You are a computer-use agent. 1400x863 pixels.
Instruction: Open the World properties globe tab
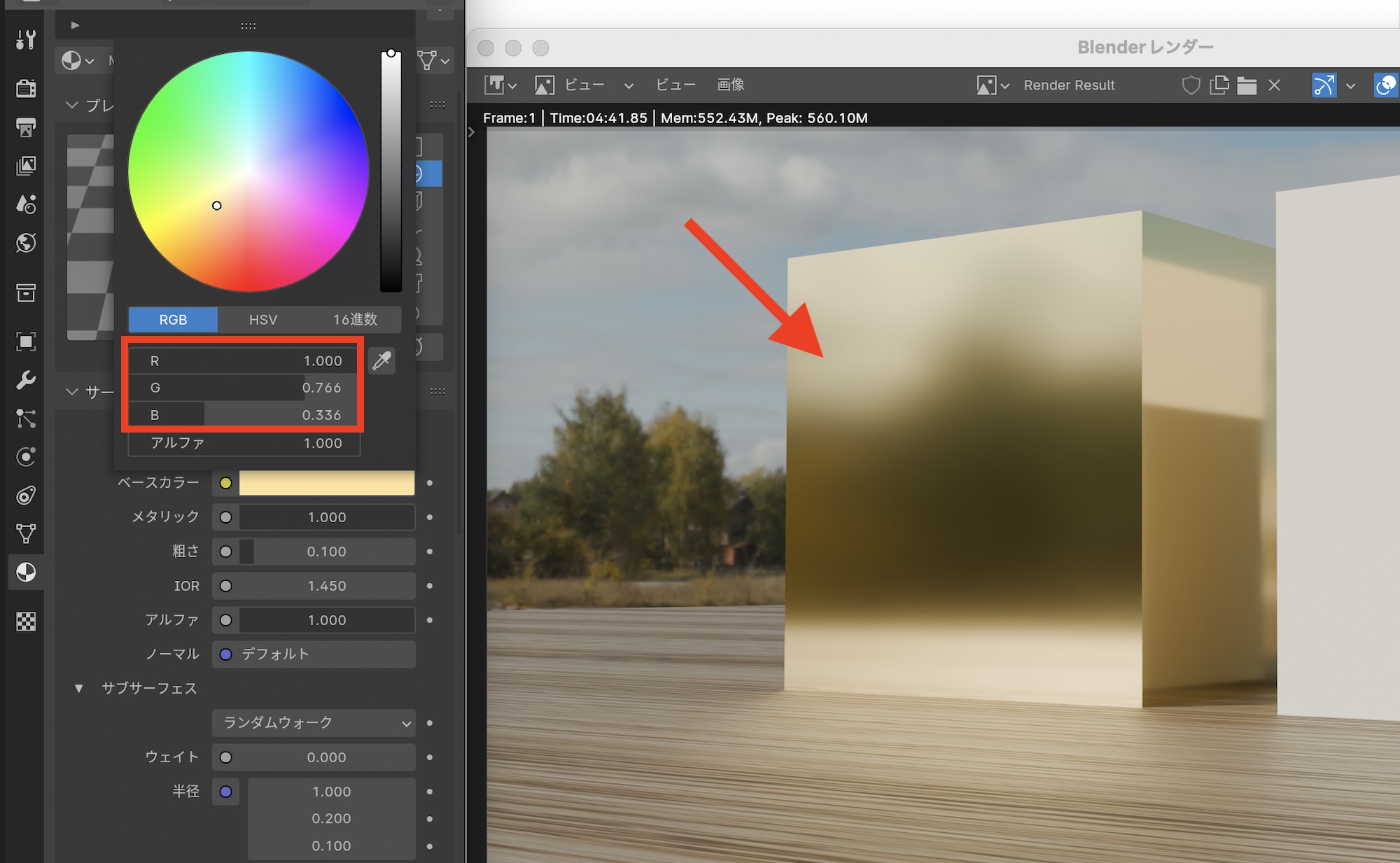[26, 243]
